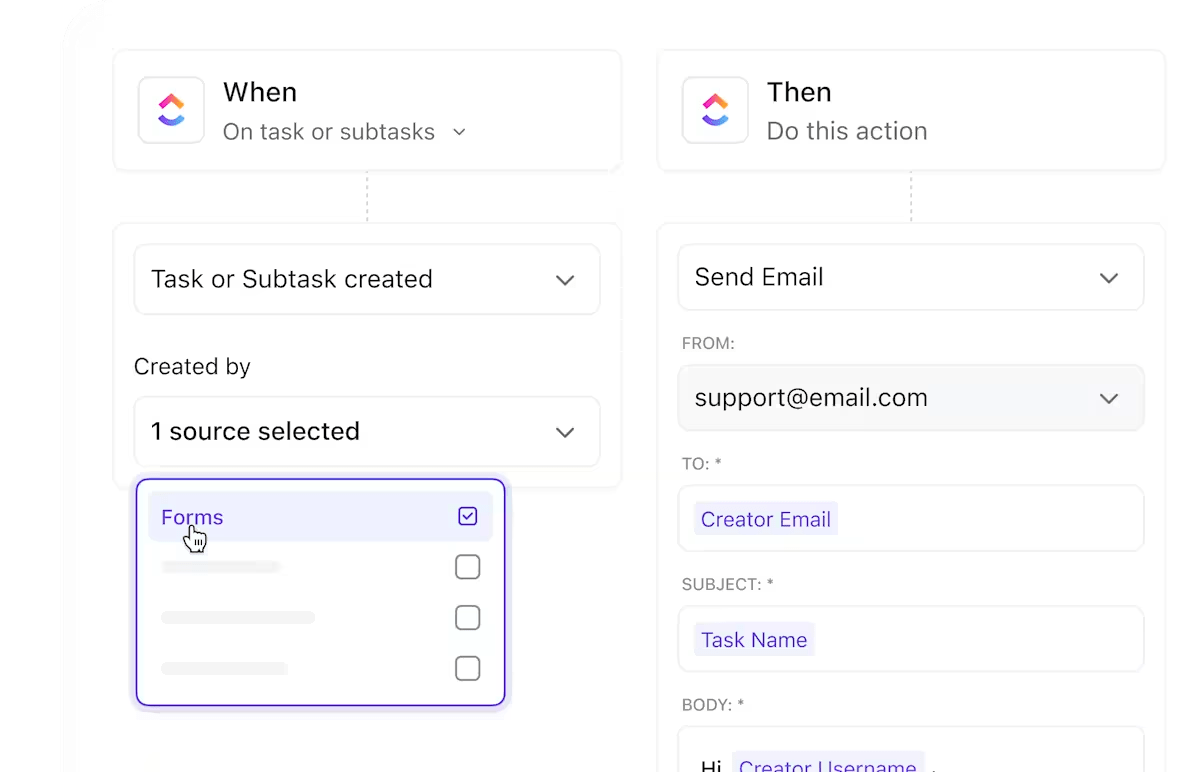Select the Forms option in source list
This screenshot has width=1200, height=772.
[x=192, y=517]
